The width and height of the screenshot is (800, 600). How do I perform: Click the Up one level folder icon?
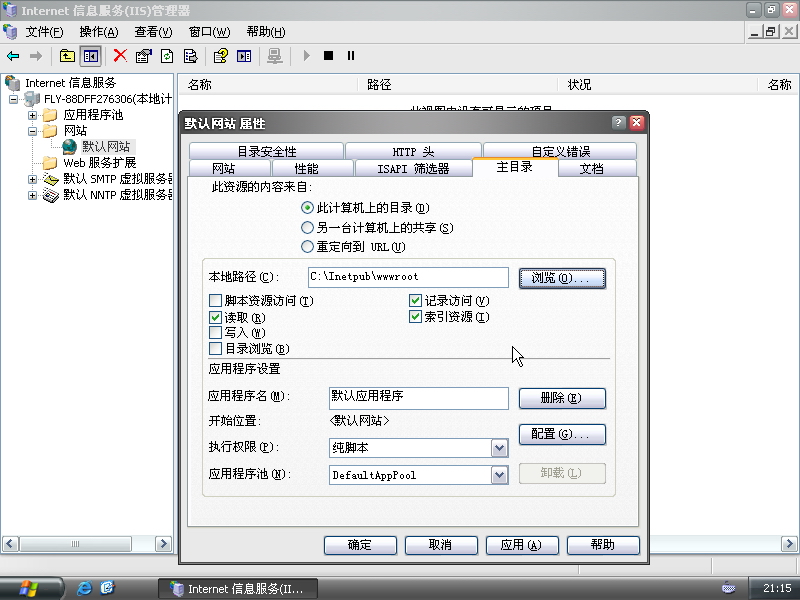[x=67, y=56]
